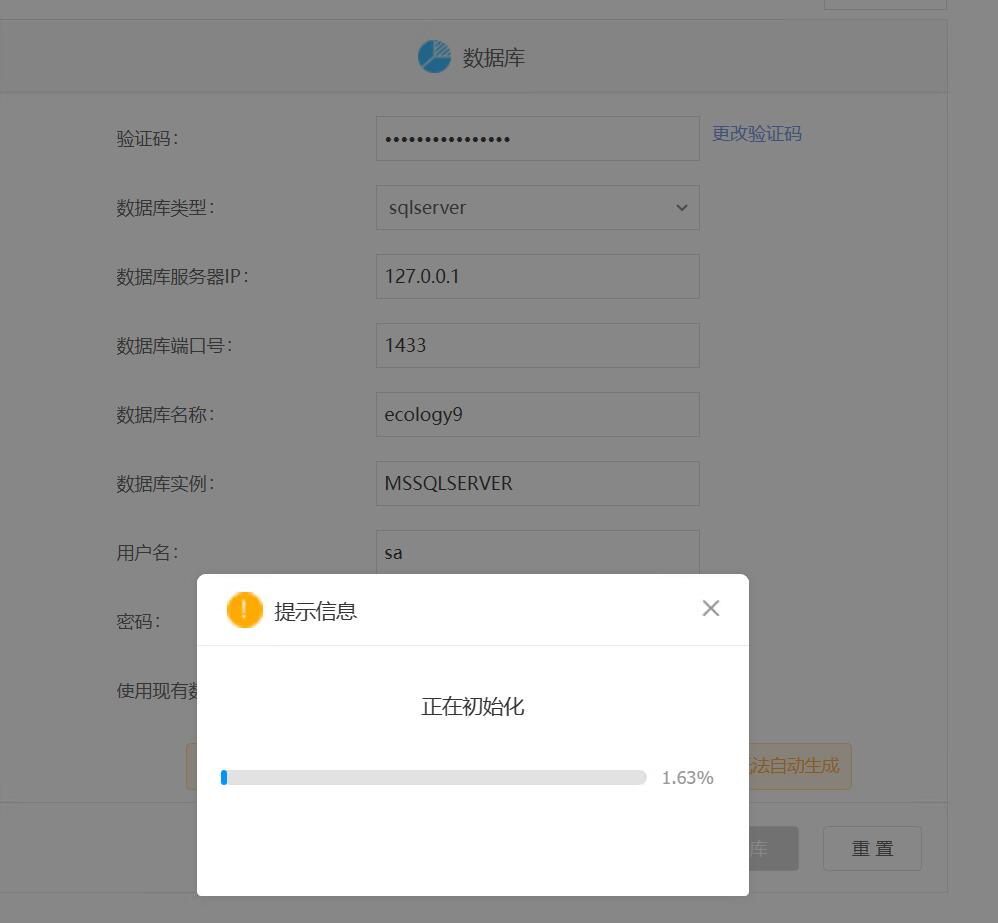Image resolution: width=998 pixels, height=923 pixels.
Task: Open the 数据库类型 sqlserver dropdown
Action: tap(537, 208)
